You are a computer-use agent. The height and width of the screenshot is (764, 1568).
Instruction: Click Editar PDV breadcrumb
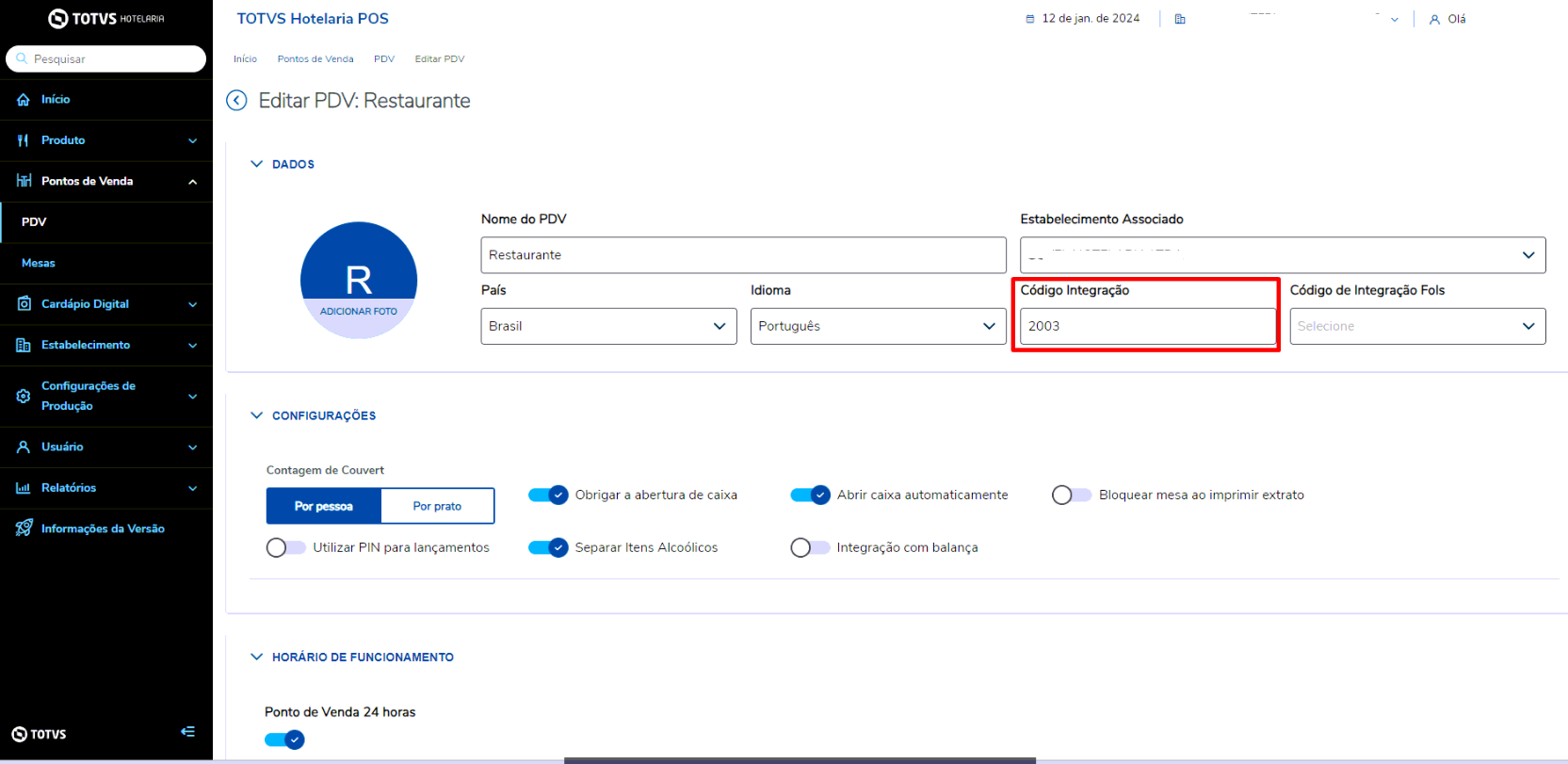pyautogui.click(x=440, y=58)
